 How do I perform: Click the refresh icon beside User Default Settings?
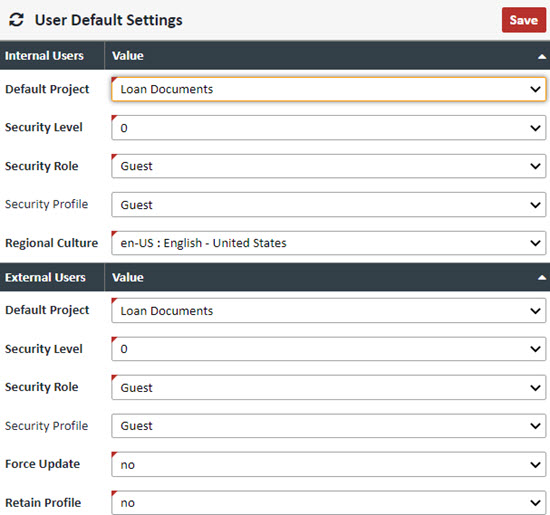pyautogui.click(x=16, y=20)
